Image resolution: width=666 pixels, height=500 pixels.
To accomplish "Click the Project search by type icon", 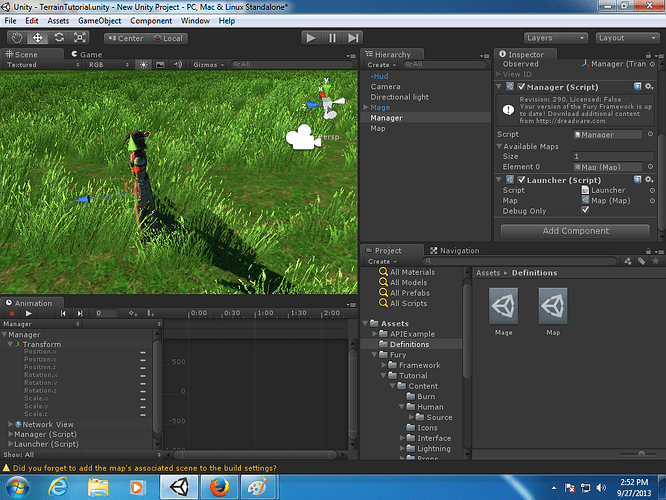I will 627,261.
